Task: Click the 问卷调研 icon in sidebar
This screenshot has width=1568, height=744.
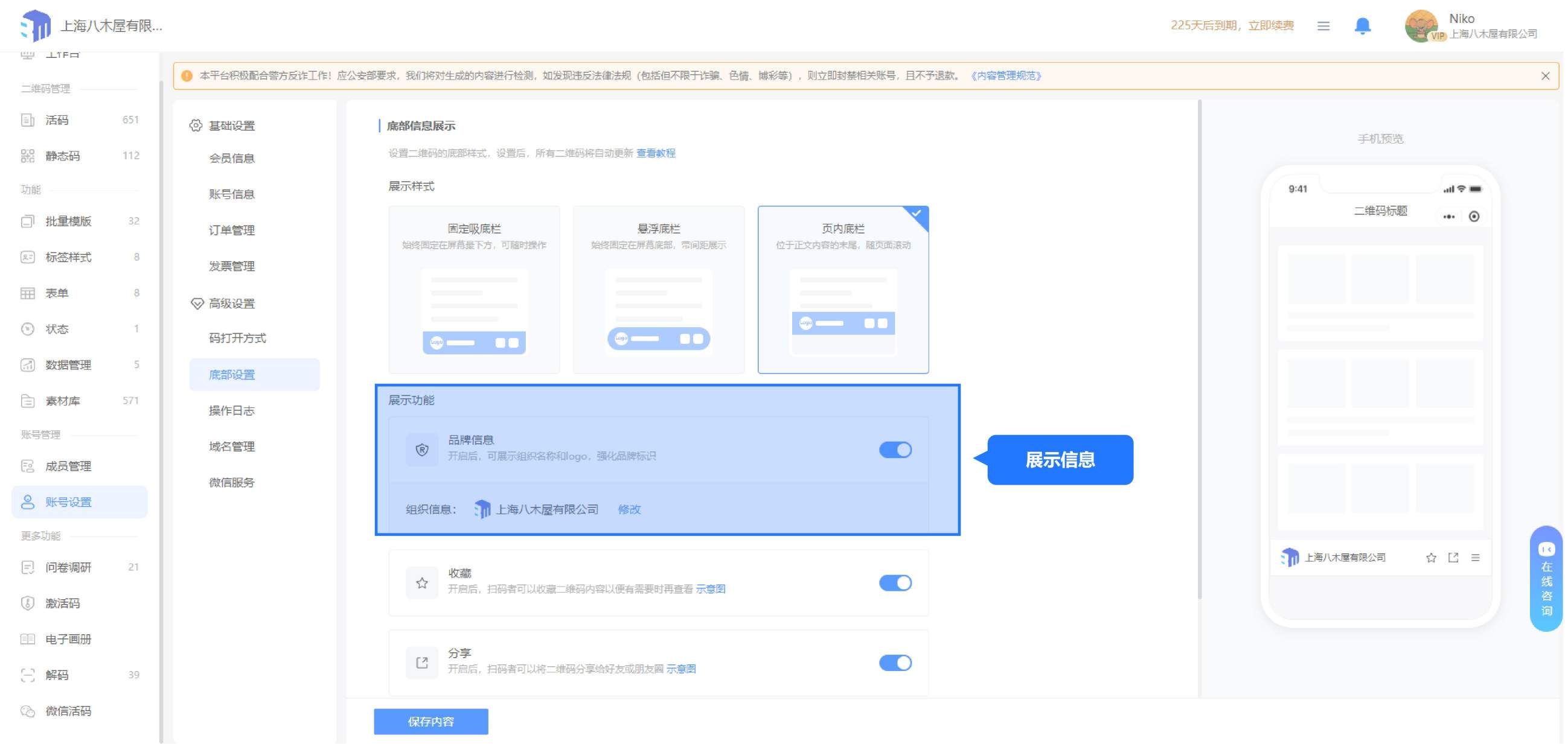Action: click(27, 567)
